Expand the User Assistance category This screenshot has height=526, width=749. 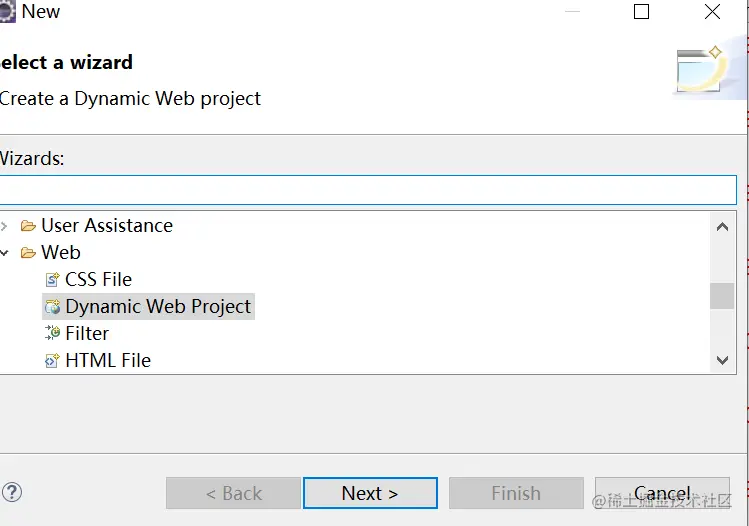[5, 226]
